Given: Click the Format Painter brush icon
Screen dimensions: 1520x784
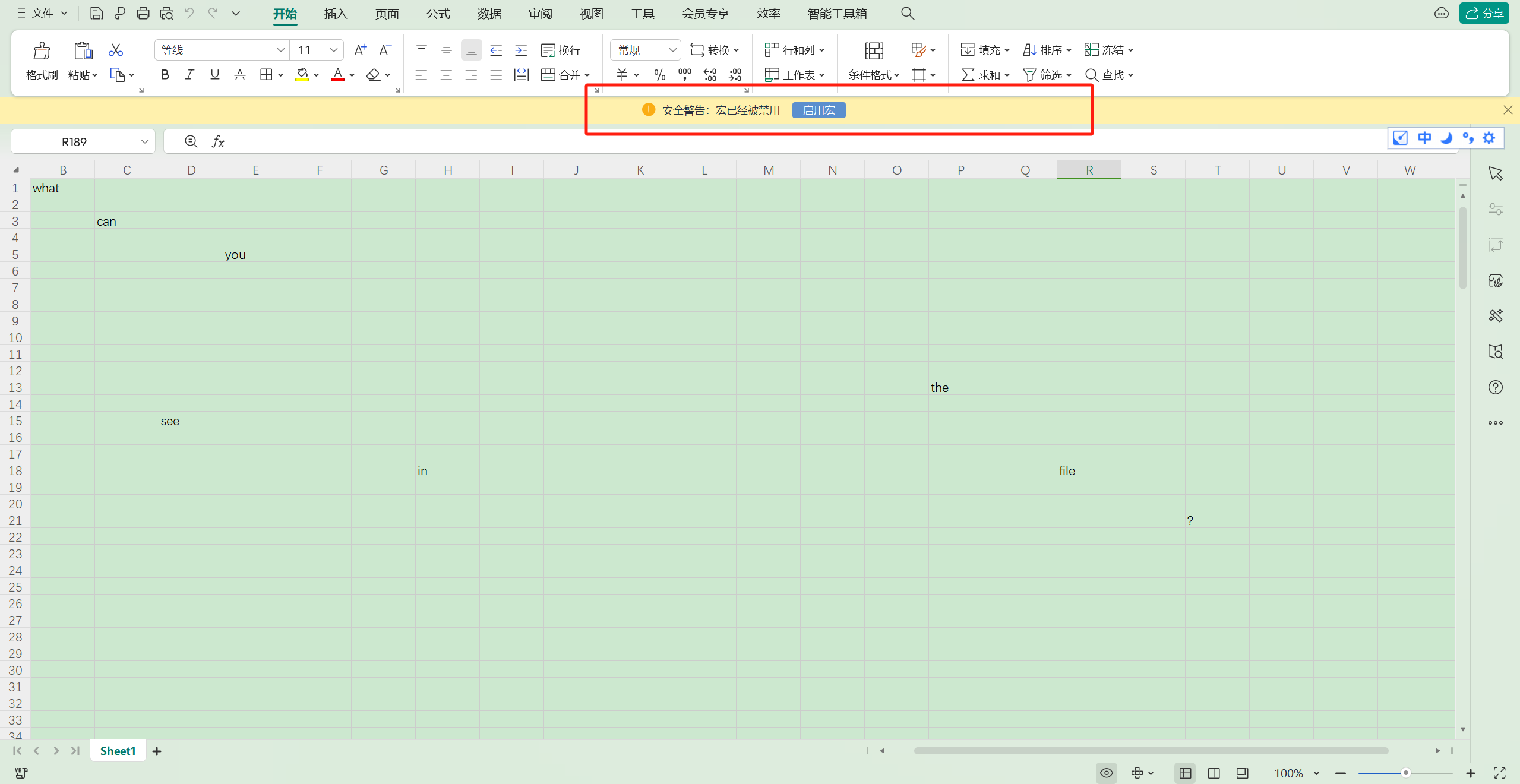Looking at the screenshot, I should [x=42, y=51].
